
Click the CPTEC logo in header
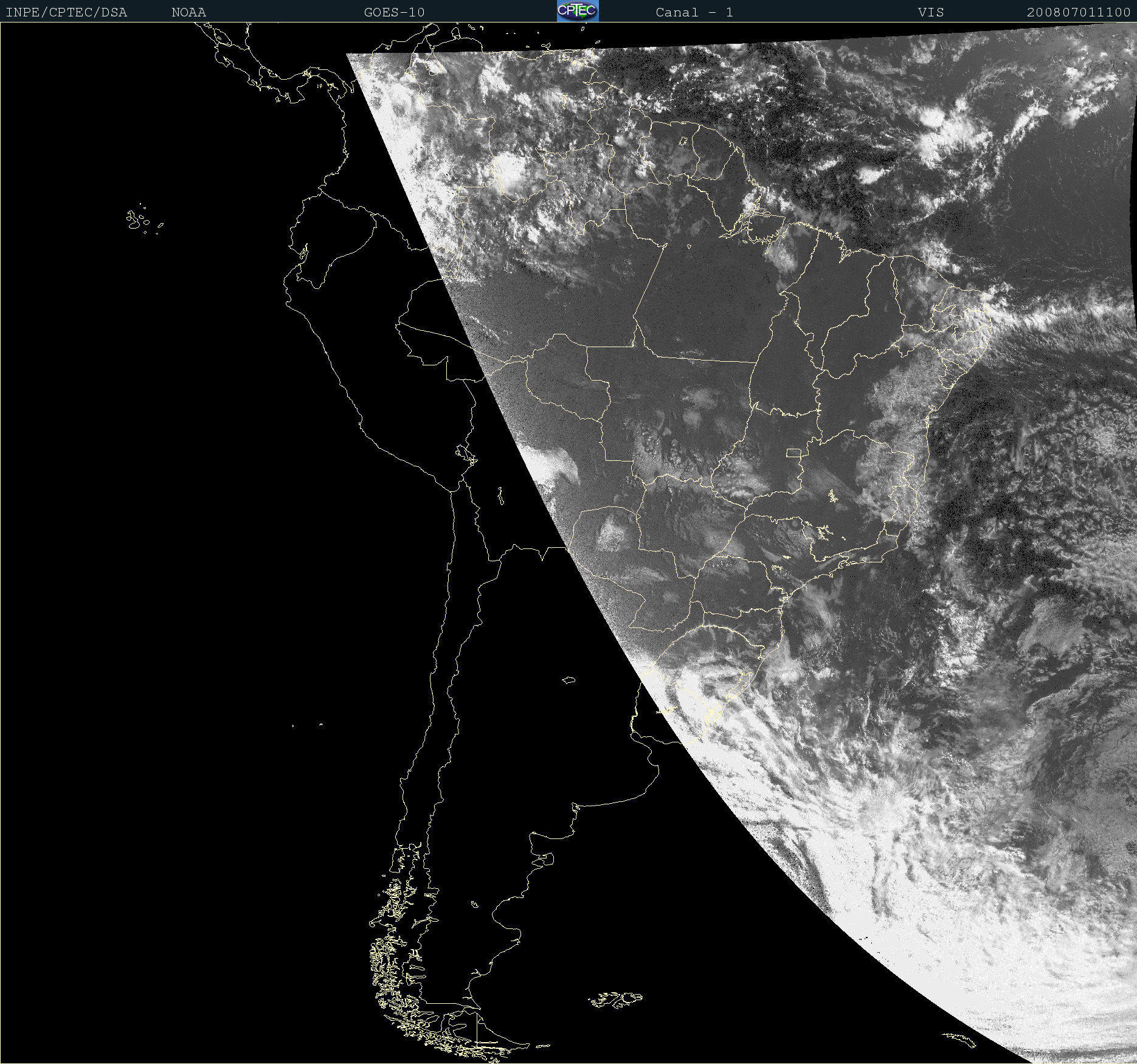click(578, 11)
